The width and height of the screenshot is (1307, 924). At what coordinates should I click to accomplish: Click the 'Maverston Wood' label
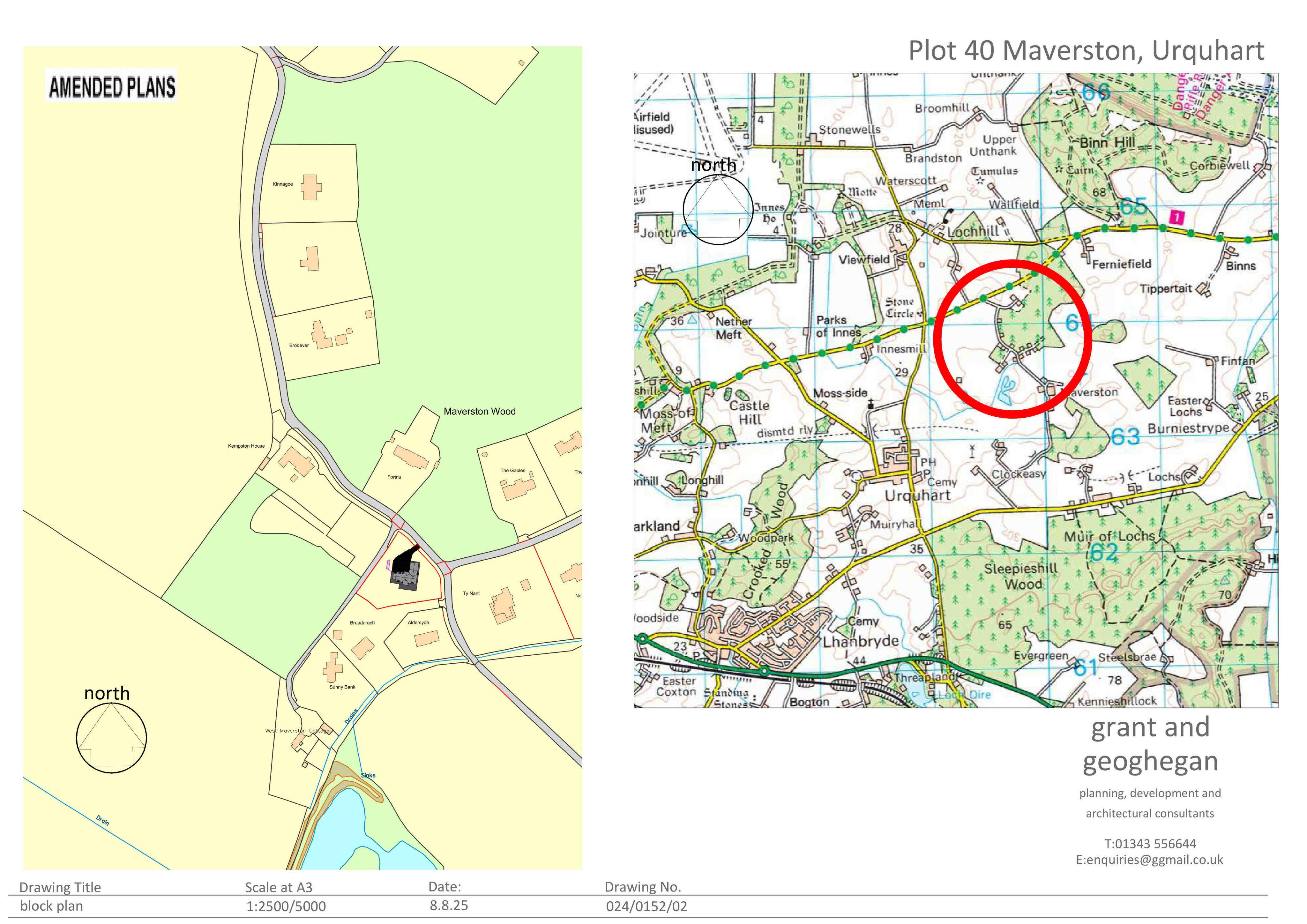[479, 411]
